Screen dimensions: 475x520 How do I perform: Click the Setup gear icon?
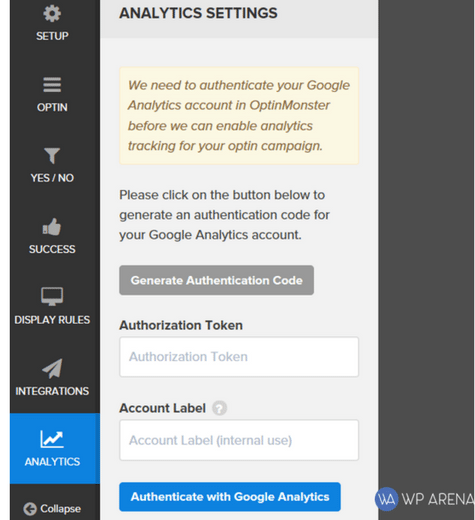point(52,14)
